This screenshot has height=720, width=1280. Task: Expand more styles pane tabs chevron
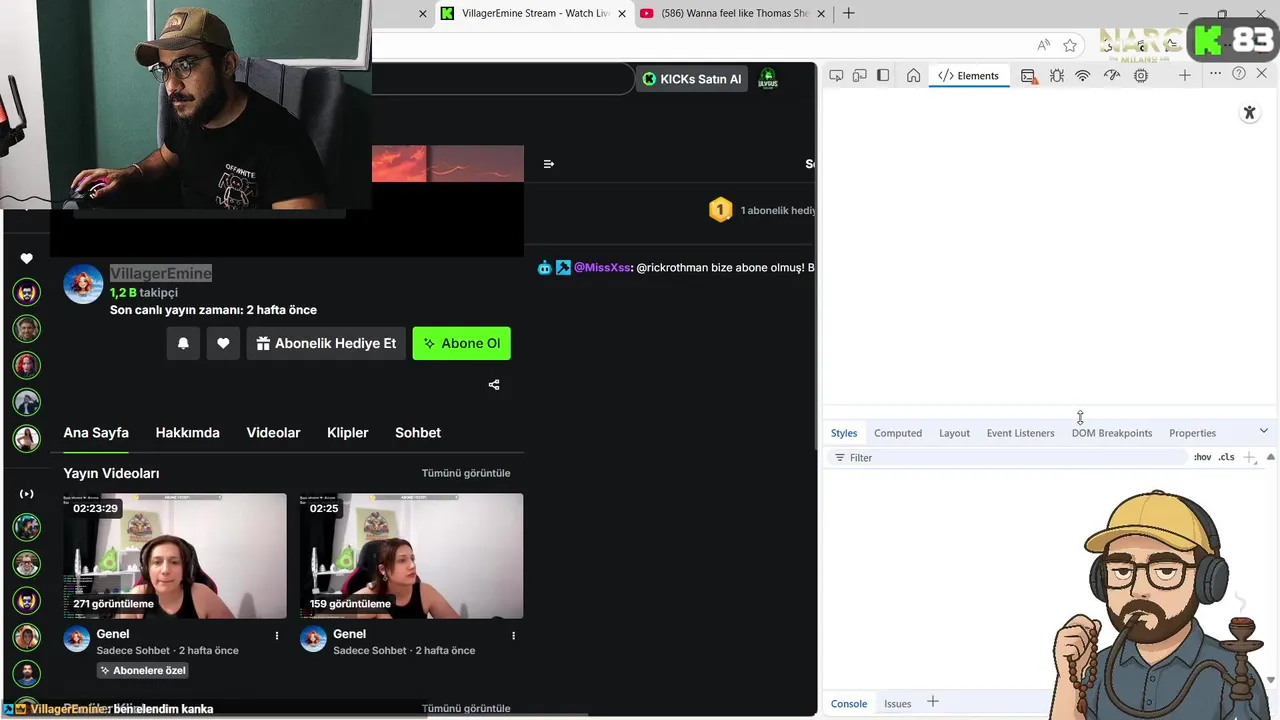click(1264, 431)
